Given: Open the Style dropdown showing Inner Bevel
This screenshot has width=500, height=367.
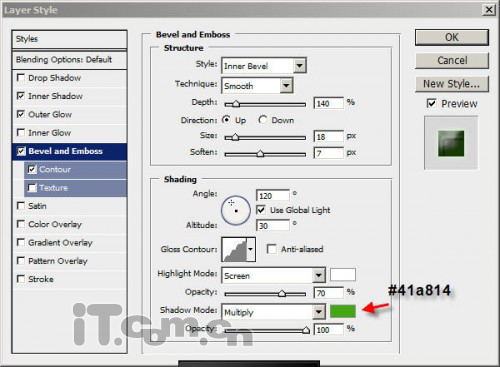Looking at the screenshot, I should click(264, 66).
